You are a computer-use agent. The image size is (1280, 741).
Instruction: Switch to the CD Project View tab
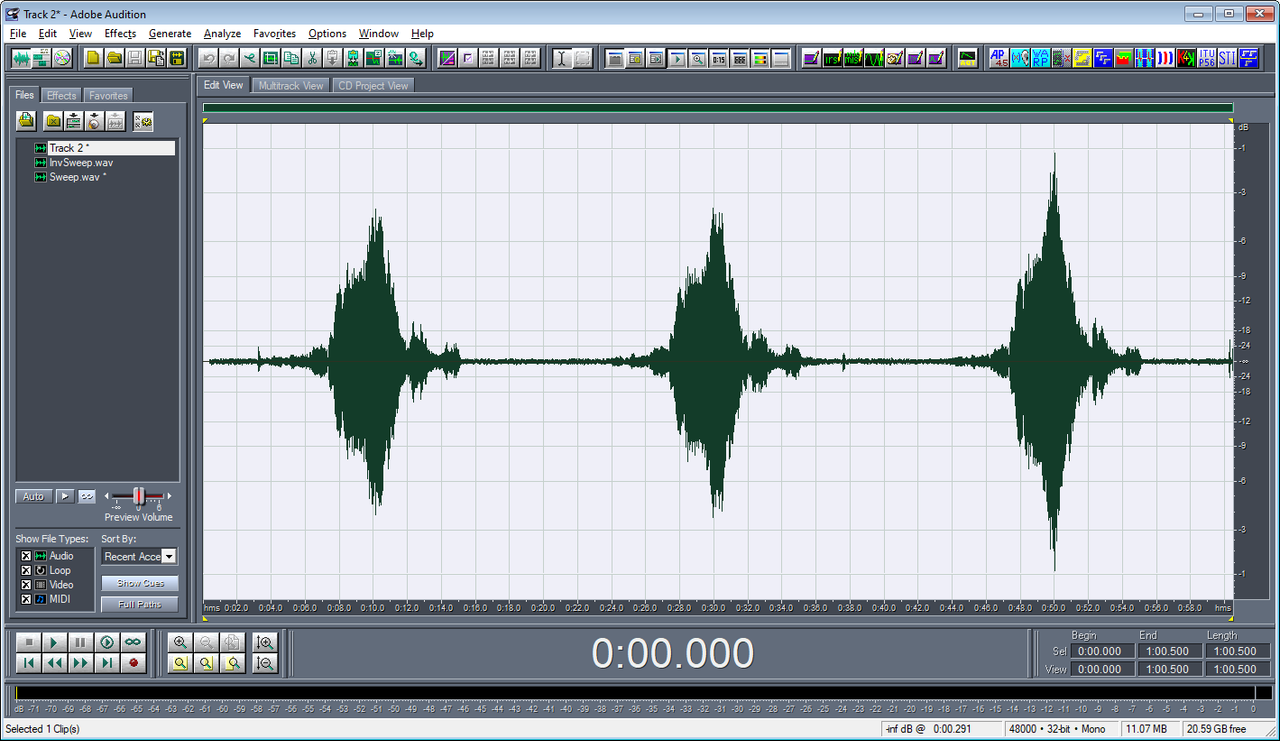pyautogui.click(x=372, y=86)
